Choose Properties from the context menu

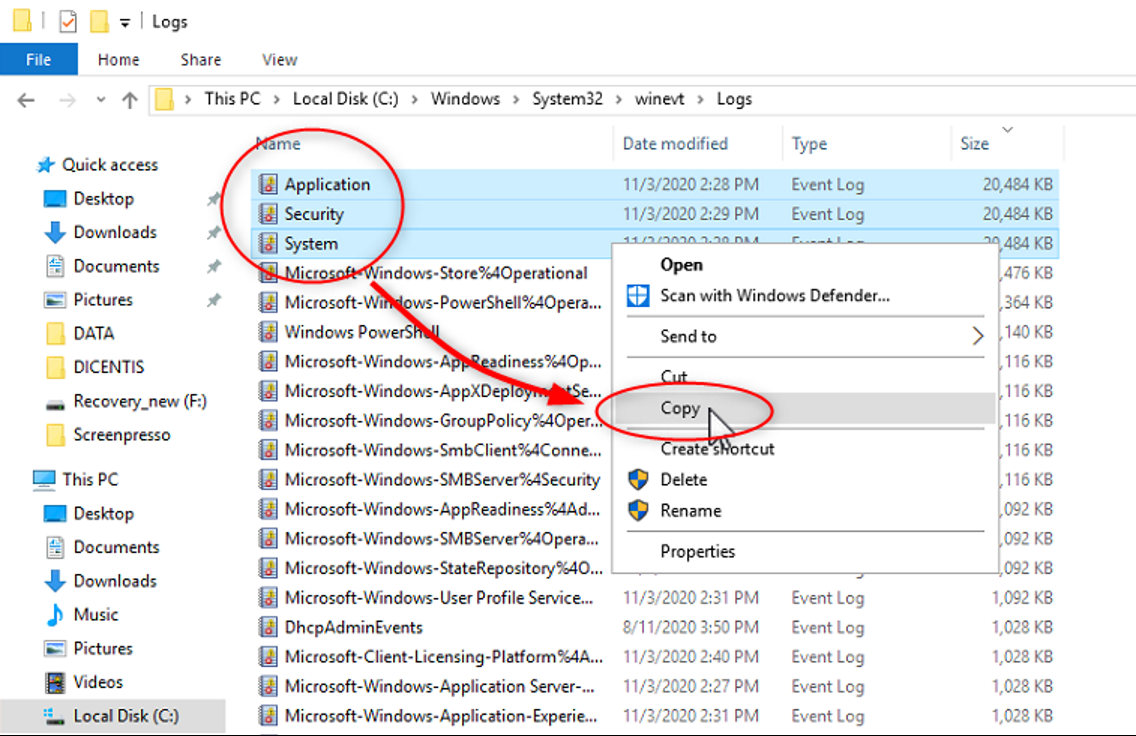coord(697,551)
